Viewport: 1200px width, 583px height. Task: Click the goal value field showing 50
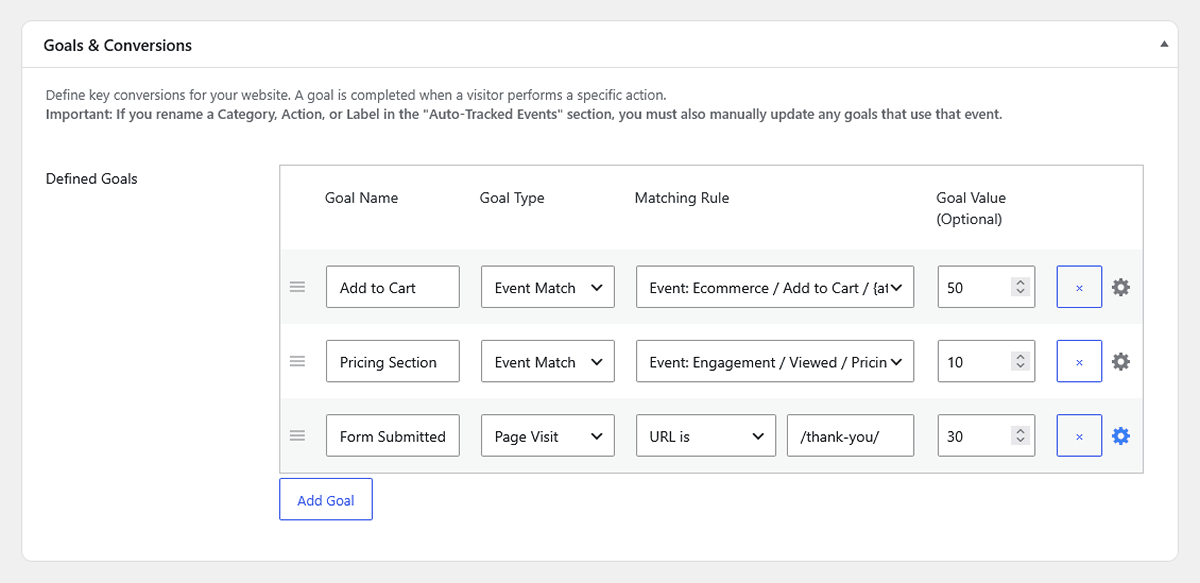(x=986, y=287)
